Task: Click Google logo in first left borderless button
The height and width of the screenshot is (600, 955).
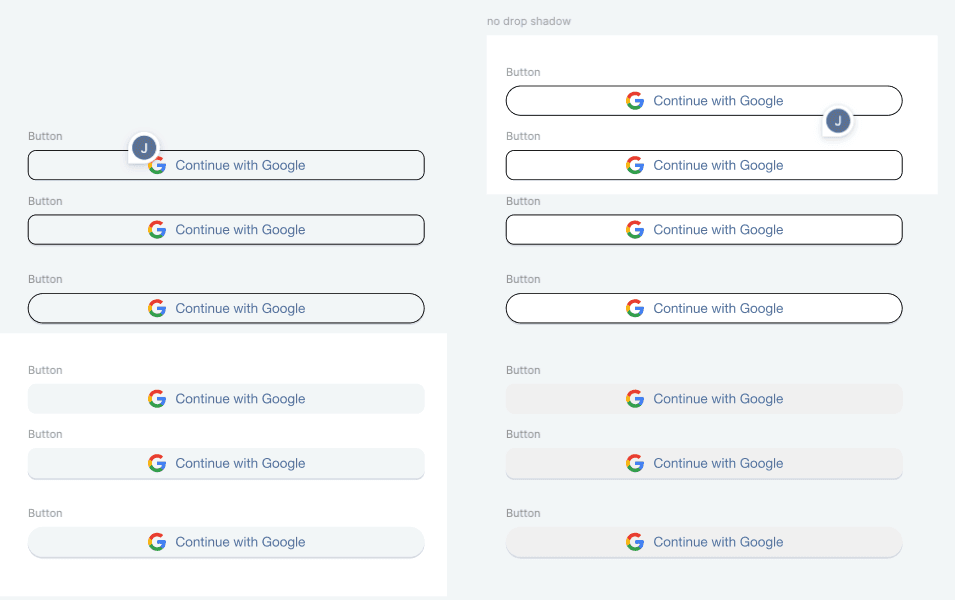Action: pos(157,399)
